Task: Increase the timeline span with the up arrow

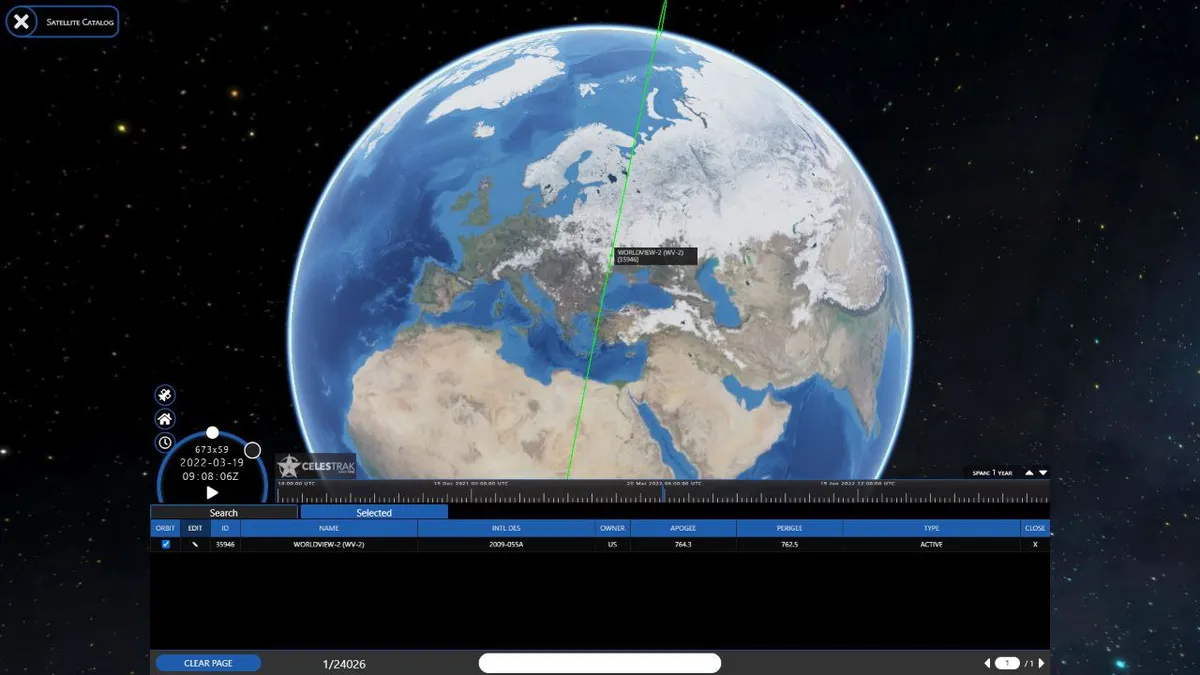Action: click(x=1029, y=473)
